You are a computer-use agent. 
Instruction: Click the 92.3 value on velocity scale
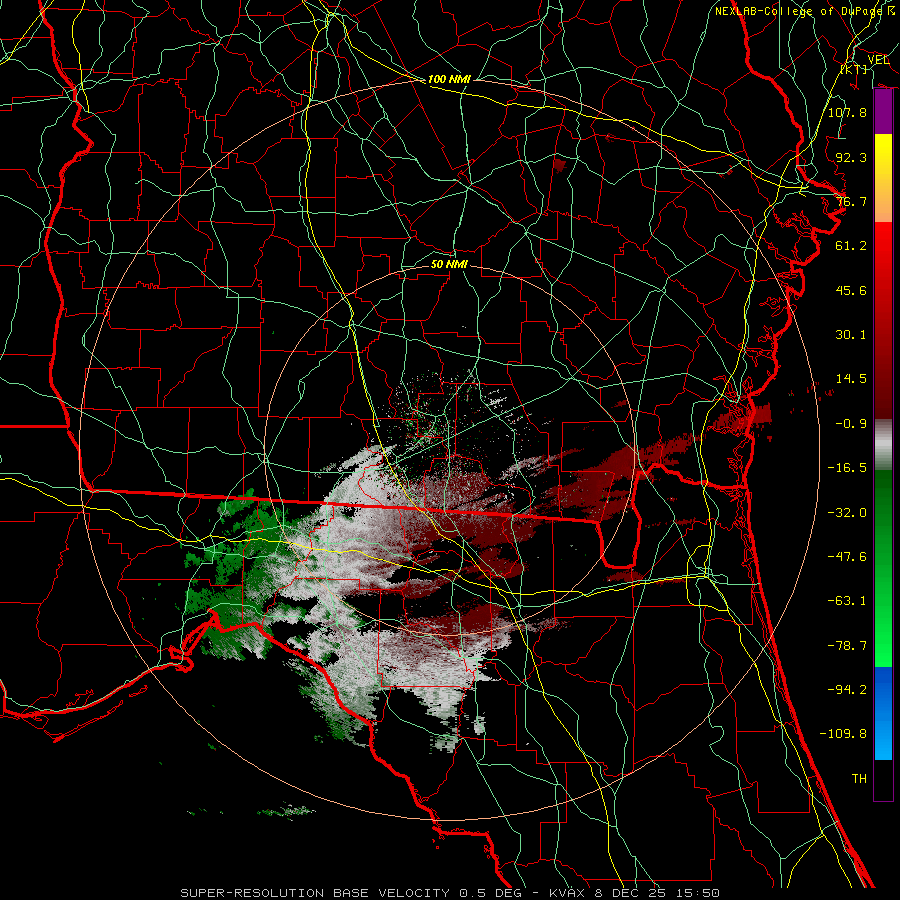coord(851,157)
